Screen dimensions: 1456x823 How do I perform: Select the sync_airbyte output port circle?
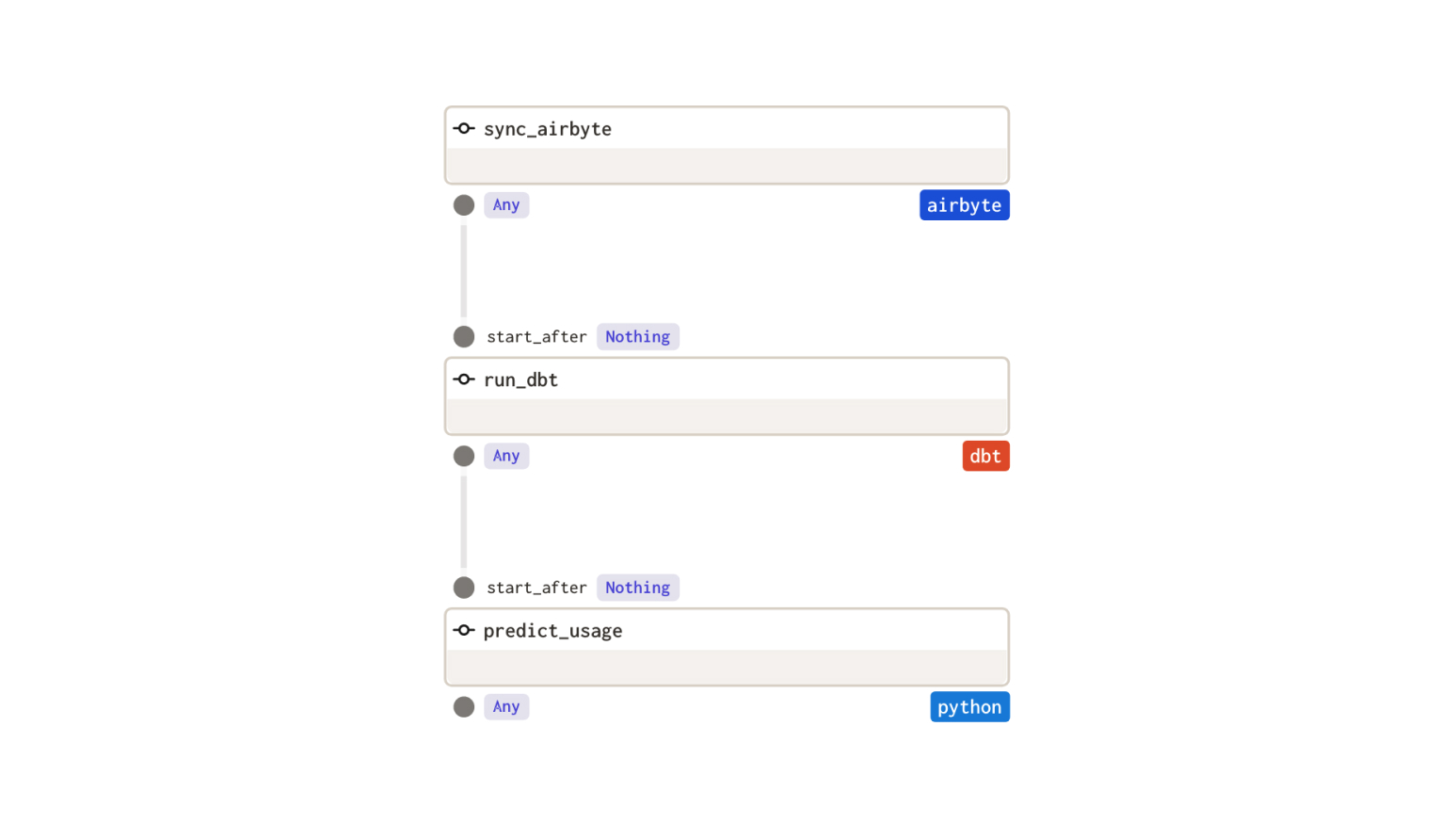coord(464,205)
